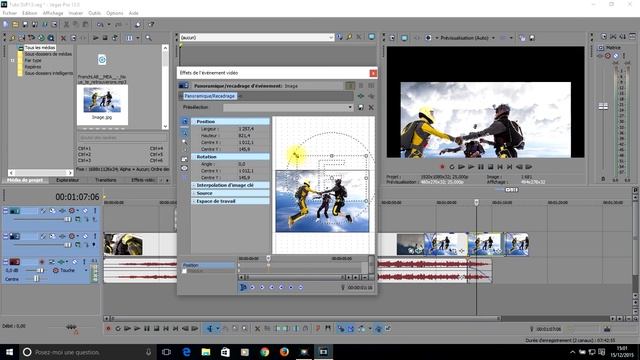Select Tous les médias in media tree
The width and height of the screenshot is (640, 360).
click(x=40, y=48)
